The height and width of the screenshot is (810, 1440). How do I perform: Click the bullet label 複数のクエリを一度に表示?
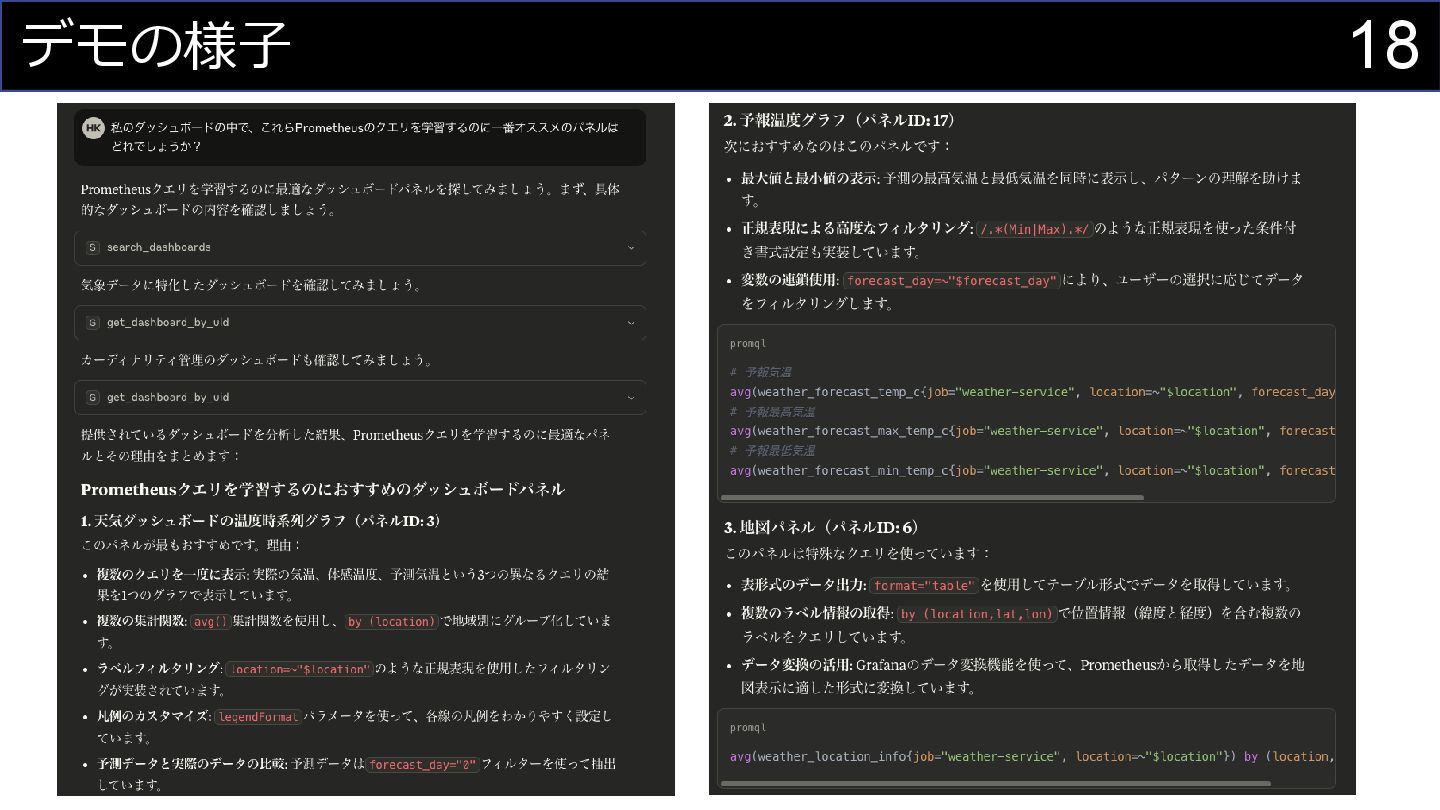coord(172,574)
